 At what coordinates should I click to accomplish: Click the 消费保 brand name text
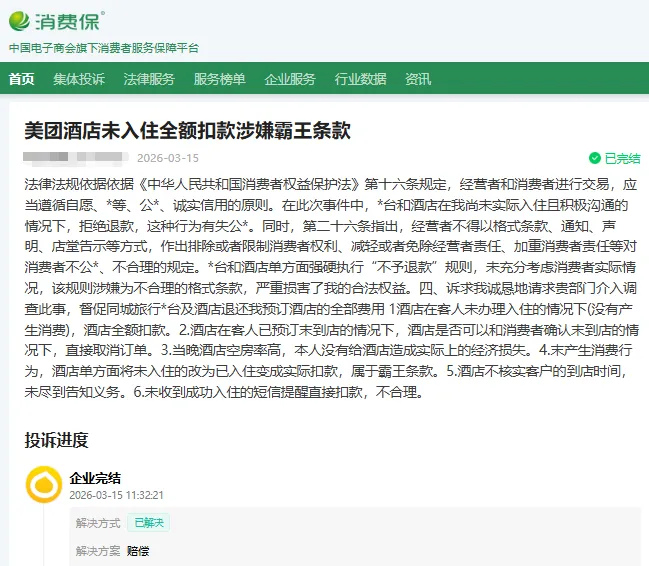67,22
